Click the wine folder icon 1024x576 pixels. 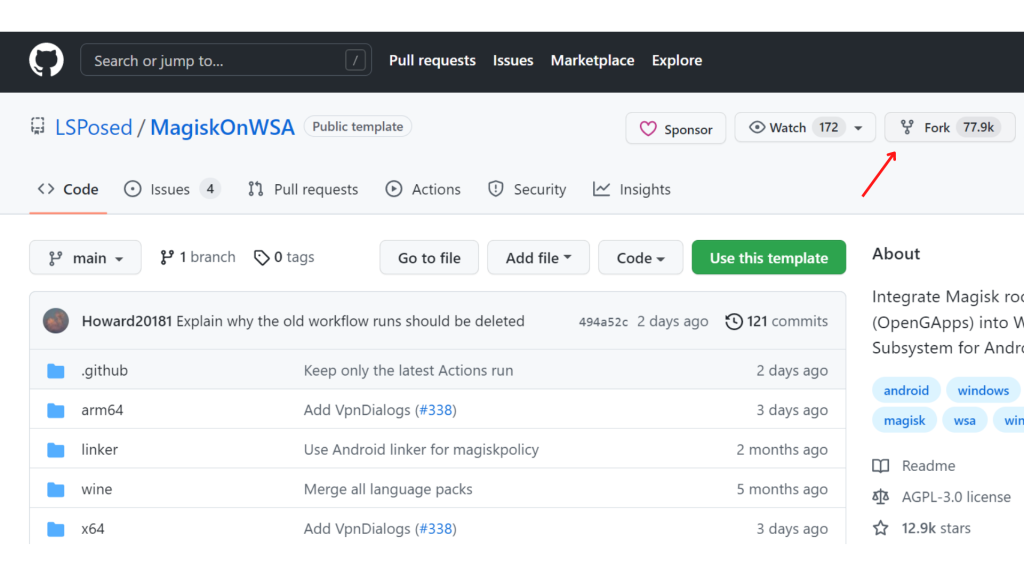point(56,490)
